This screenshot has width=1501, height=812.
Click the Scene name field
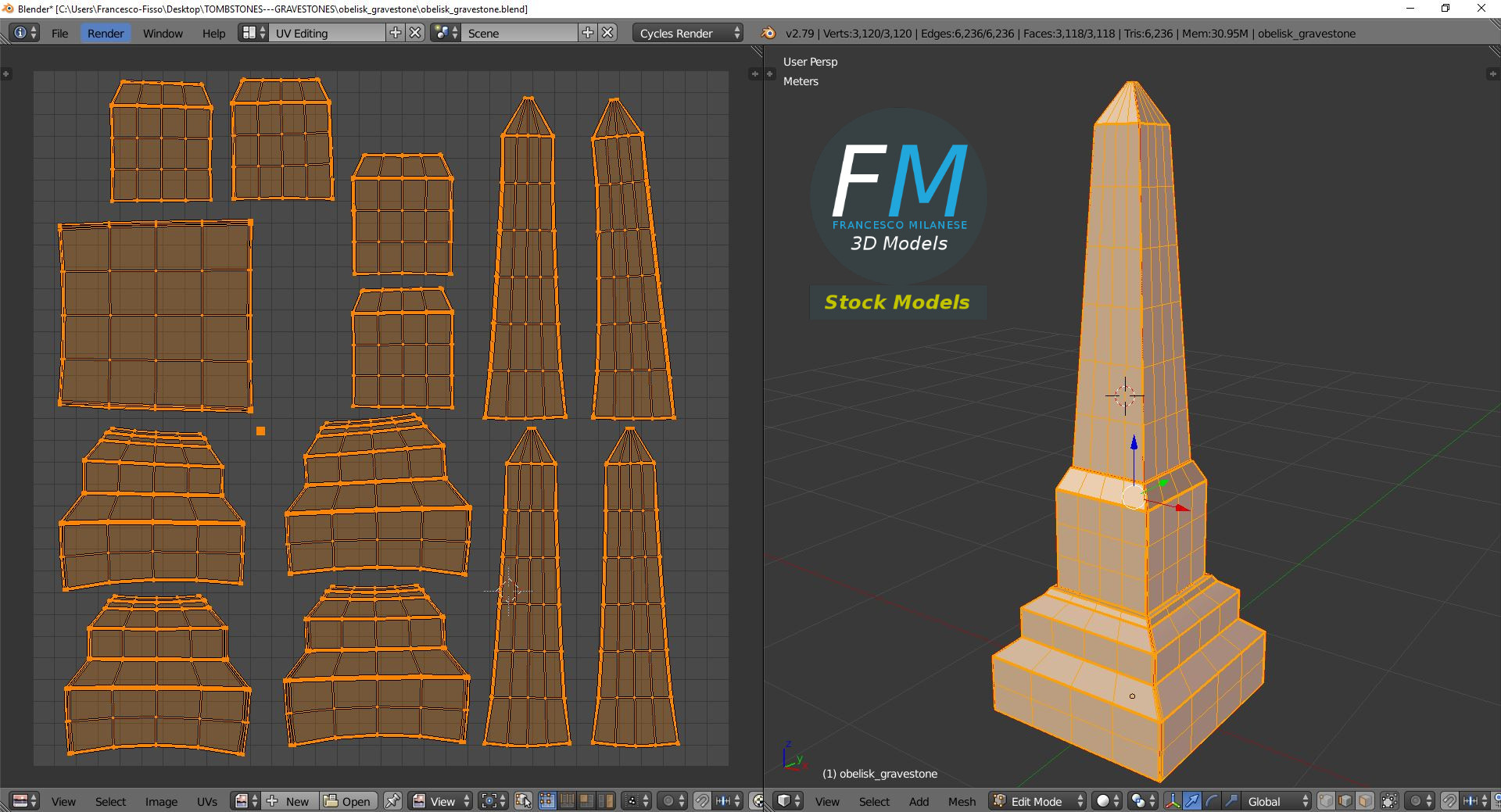pyautogui.click(x=519, y=33)
